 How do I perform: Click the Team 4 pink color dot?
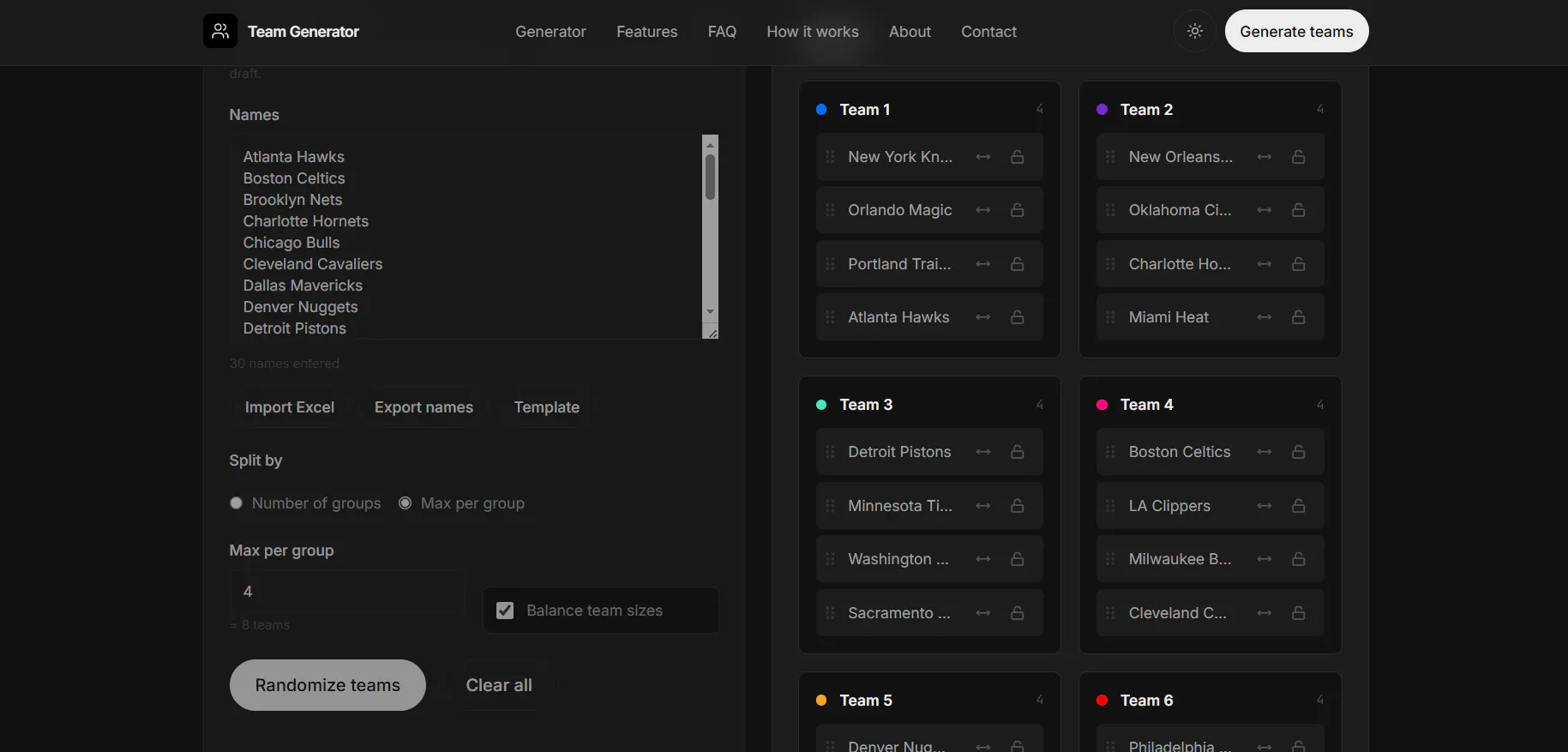[x=1102, y=405]
